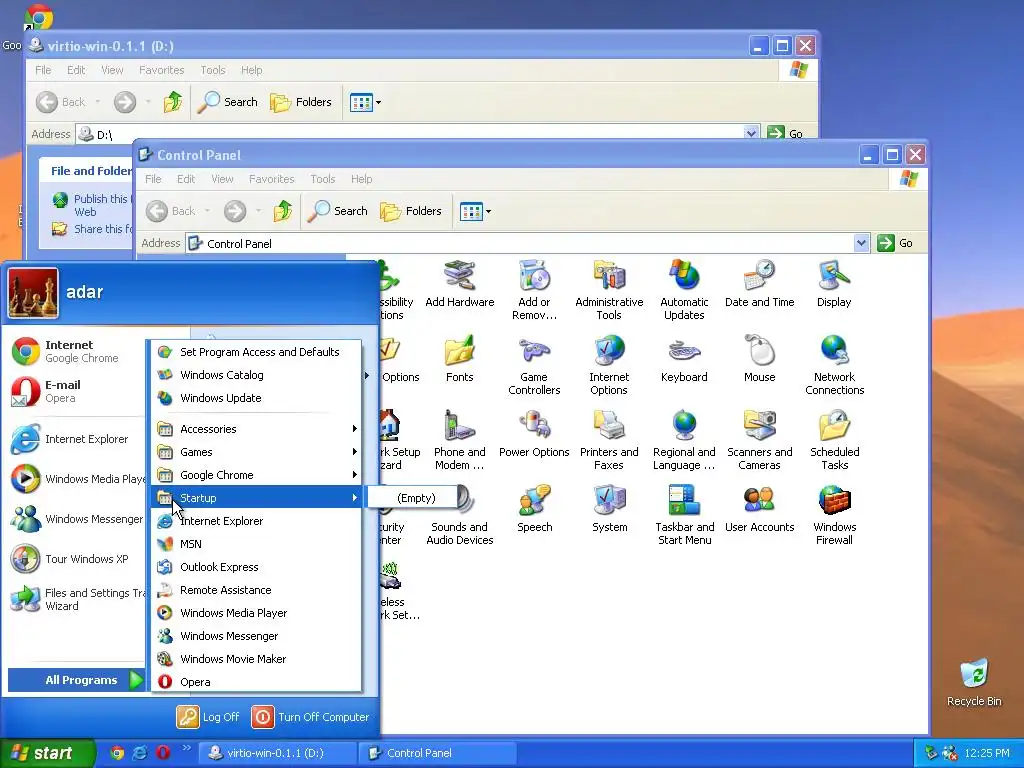Launch Windows Movie Maker from programs list
Screen dimensions: 1024x768
click(257, 659)
